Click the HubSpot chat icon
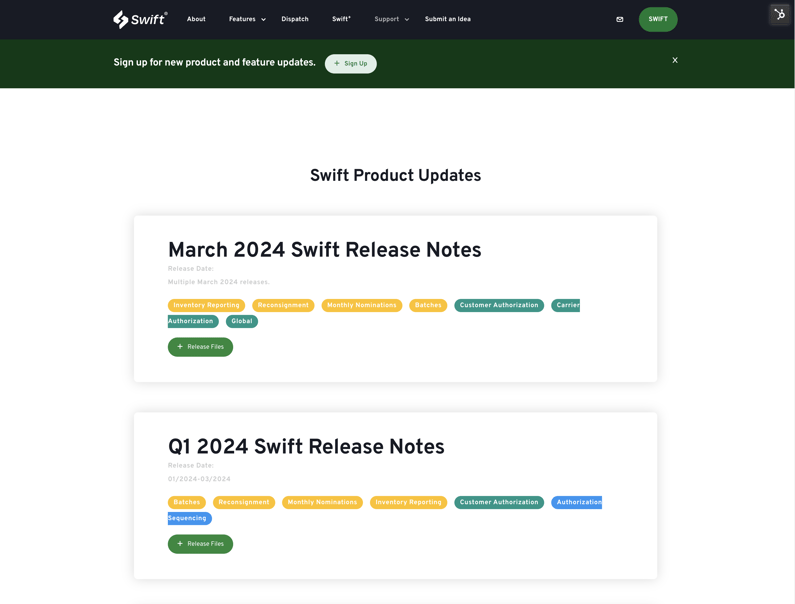 pos(780,14)
